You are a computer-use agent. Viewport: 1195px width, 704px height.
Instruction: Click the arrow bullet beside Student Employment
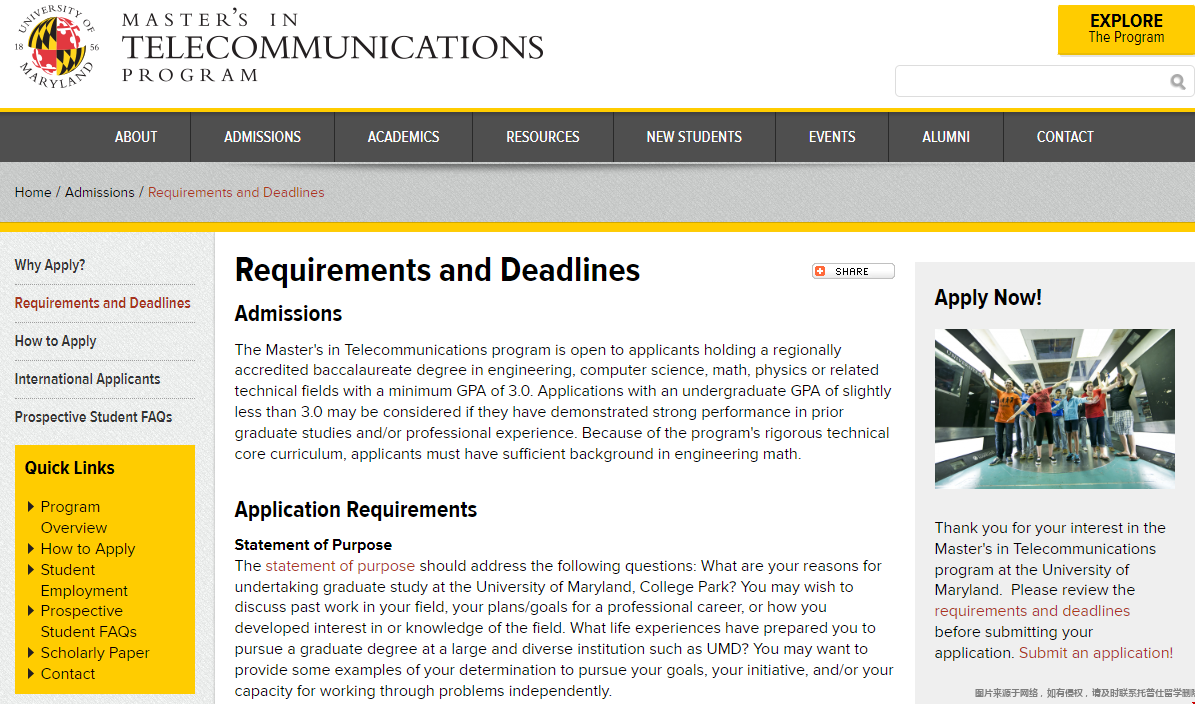click(30, 570)
